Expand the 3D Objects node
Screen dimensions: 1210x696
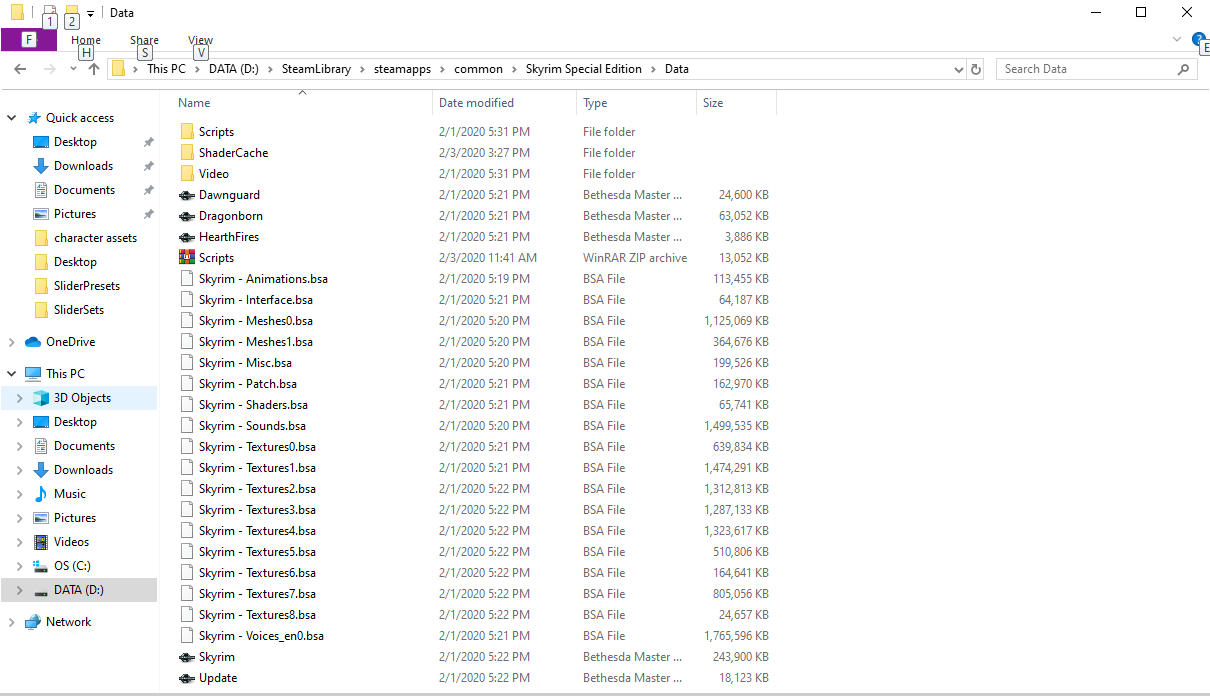(19, 398)
